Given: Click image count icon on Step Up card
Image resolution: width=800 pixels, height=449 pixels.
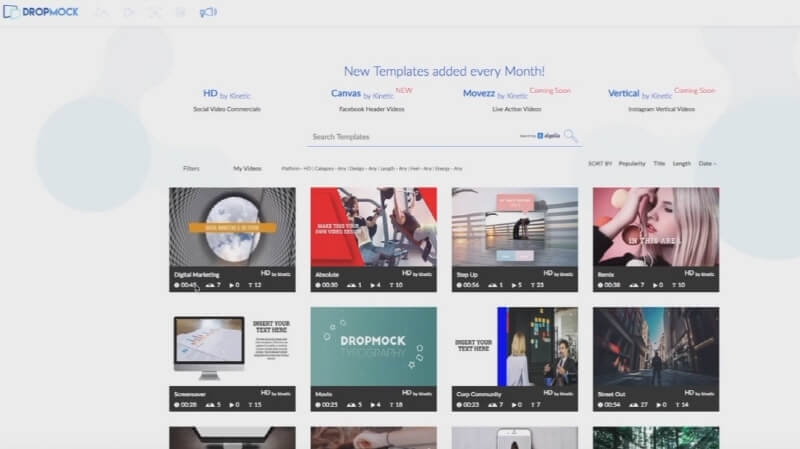Looking at the screenshot, I should click(492, 285).
